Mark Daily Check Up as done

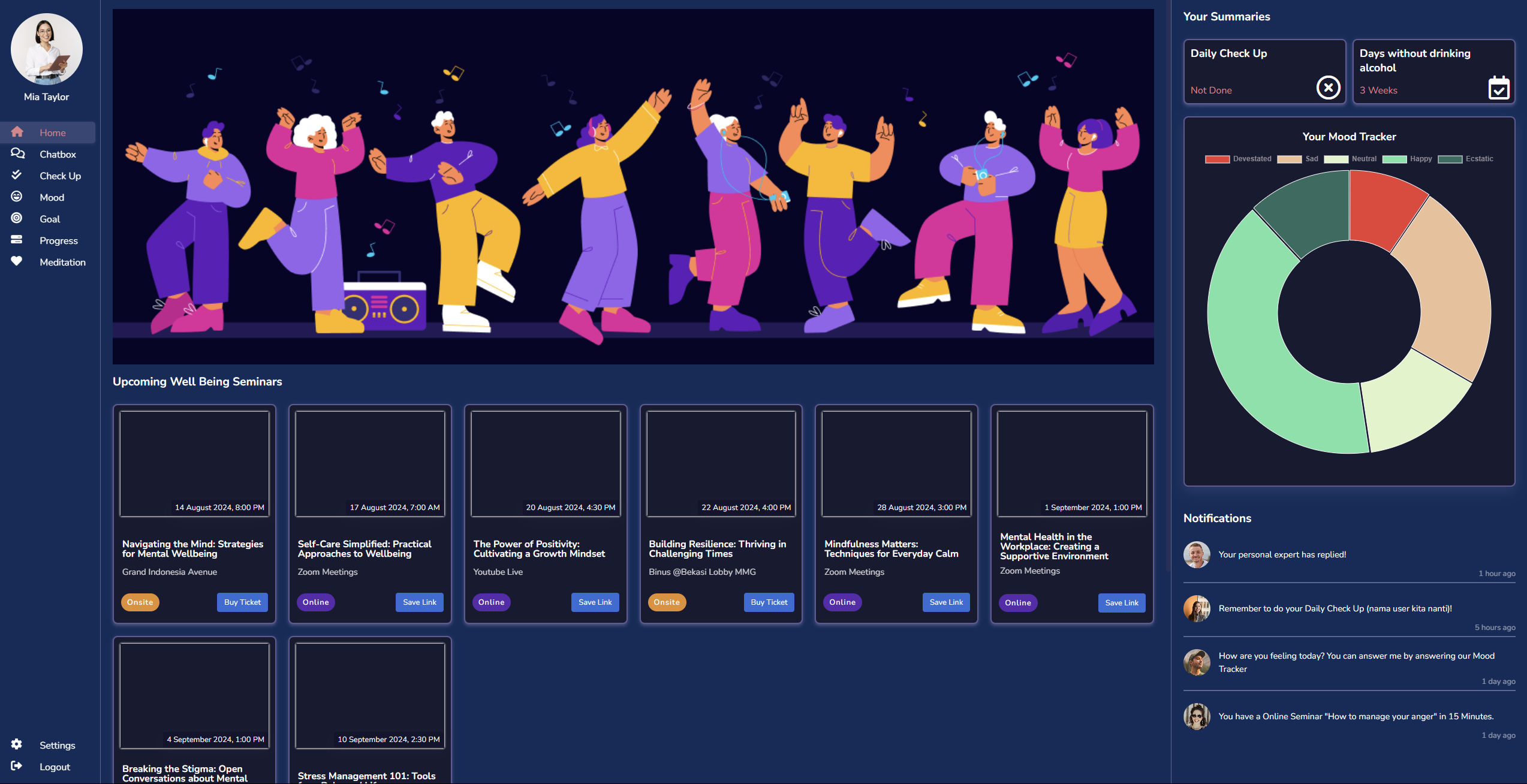click(x=1327, y=88)
